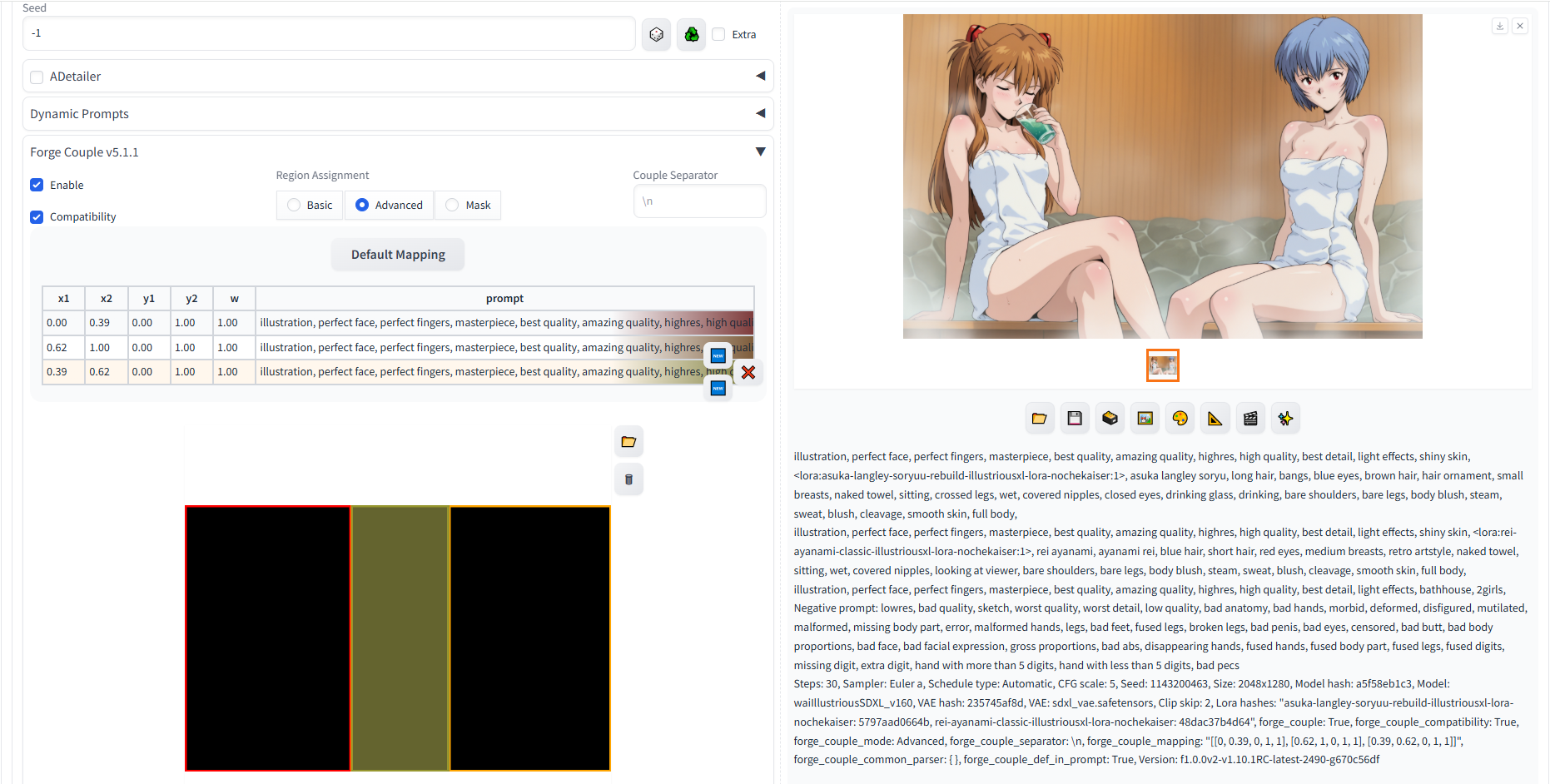1550x784 pixels.
Task: Click the prompt column header
Action: (504, 299)
